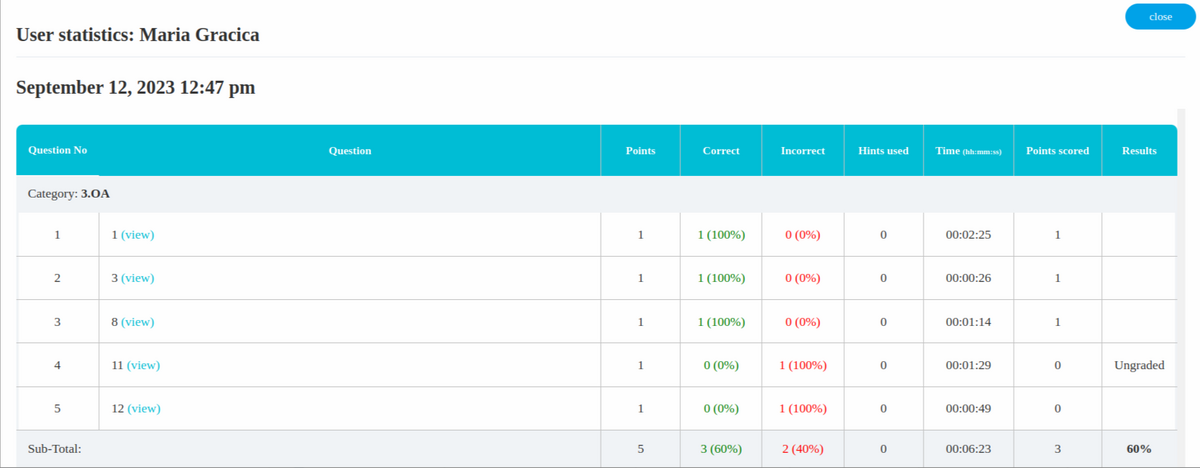Click the User statistics: Maria Gracica heading

(x=138, y=36)
